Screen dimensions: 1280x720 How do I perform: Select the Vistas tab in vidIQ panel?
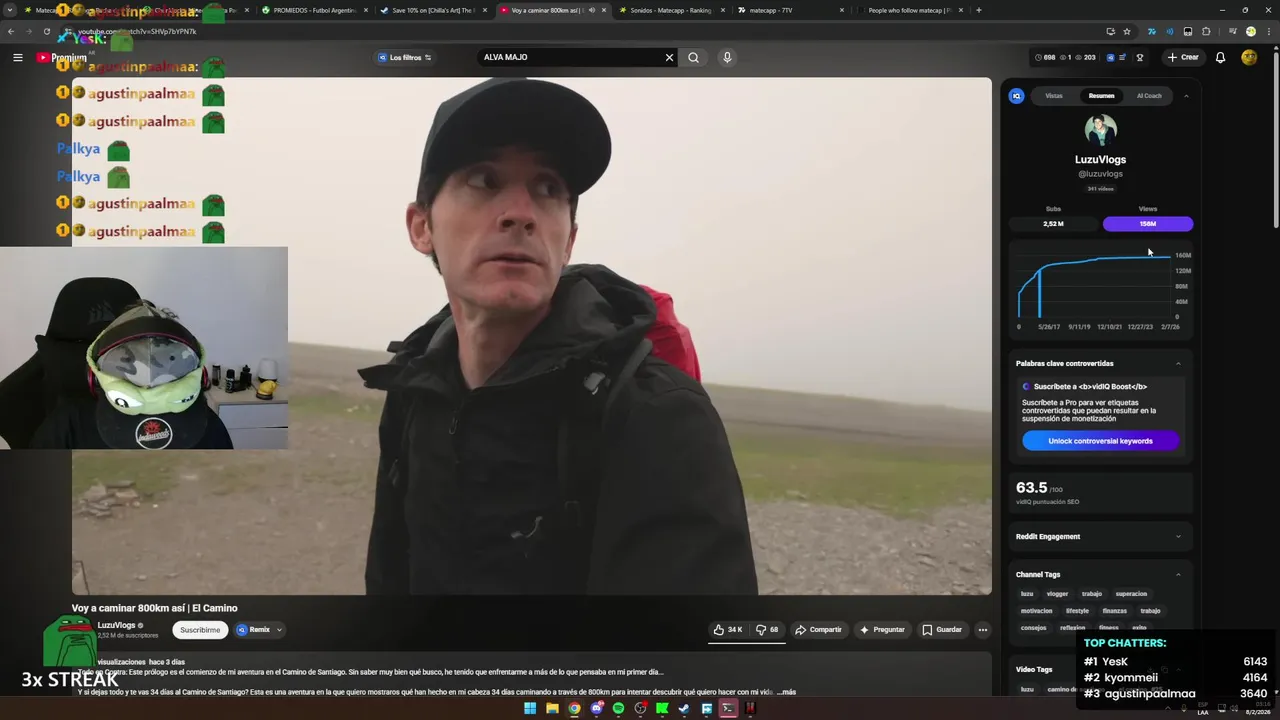[1054, 96]
